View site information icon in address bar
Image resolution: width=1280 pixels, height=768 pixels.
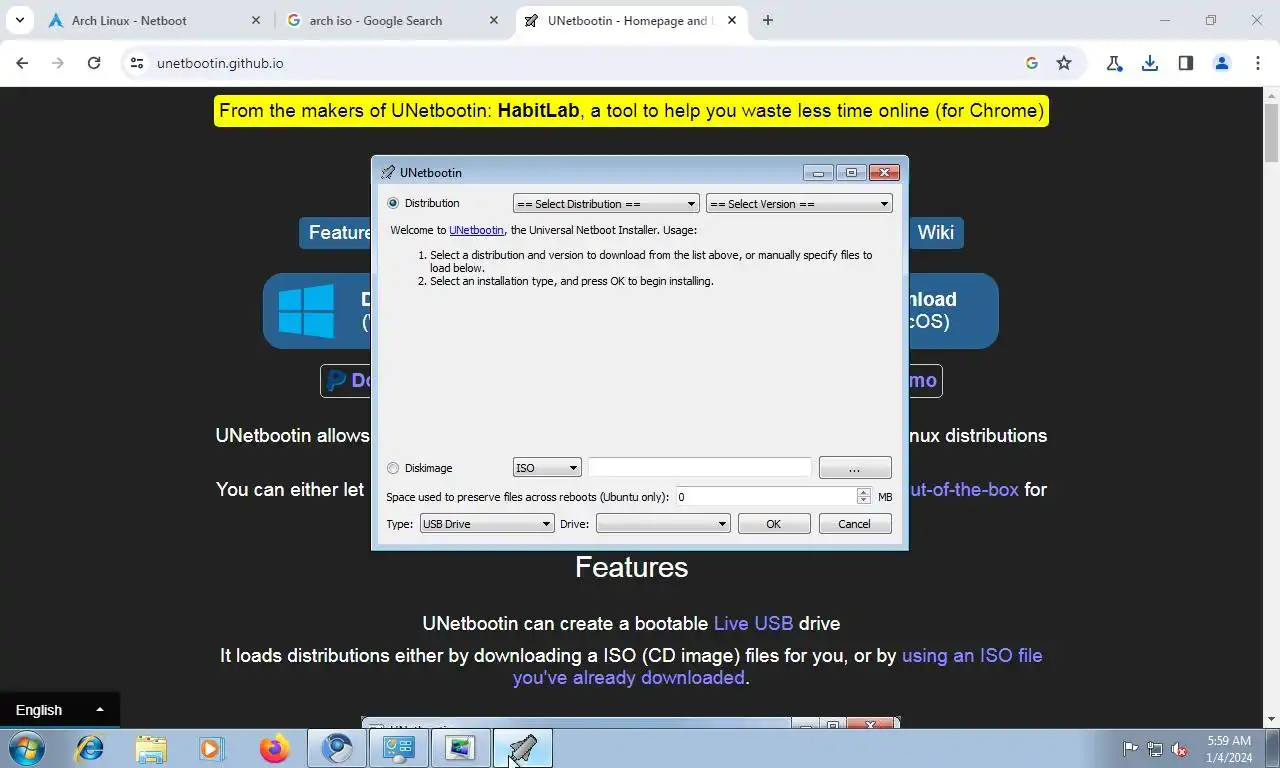click(x=137, y=63)
